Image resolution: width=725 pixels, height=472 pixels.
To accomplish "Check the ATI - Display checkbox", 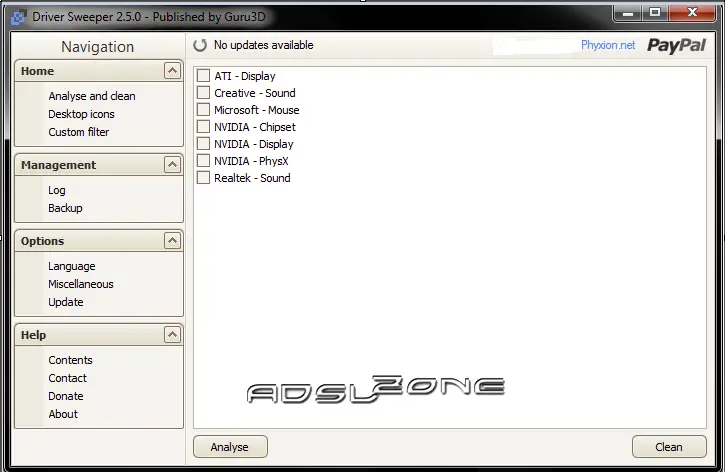I will click(203, 75).
